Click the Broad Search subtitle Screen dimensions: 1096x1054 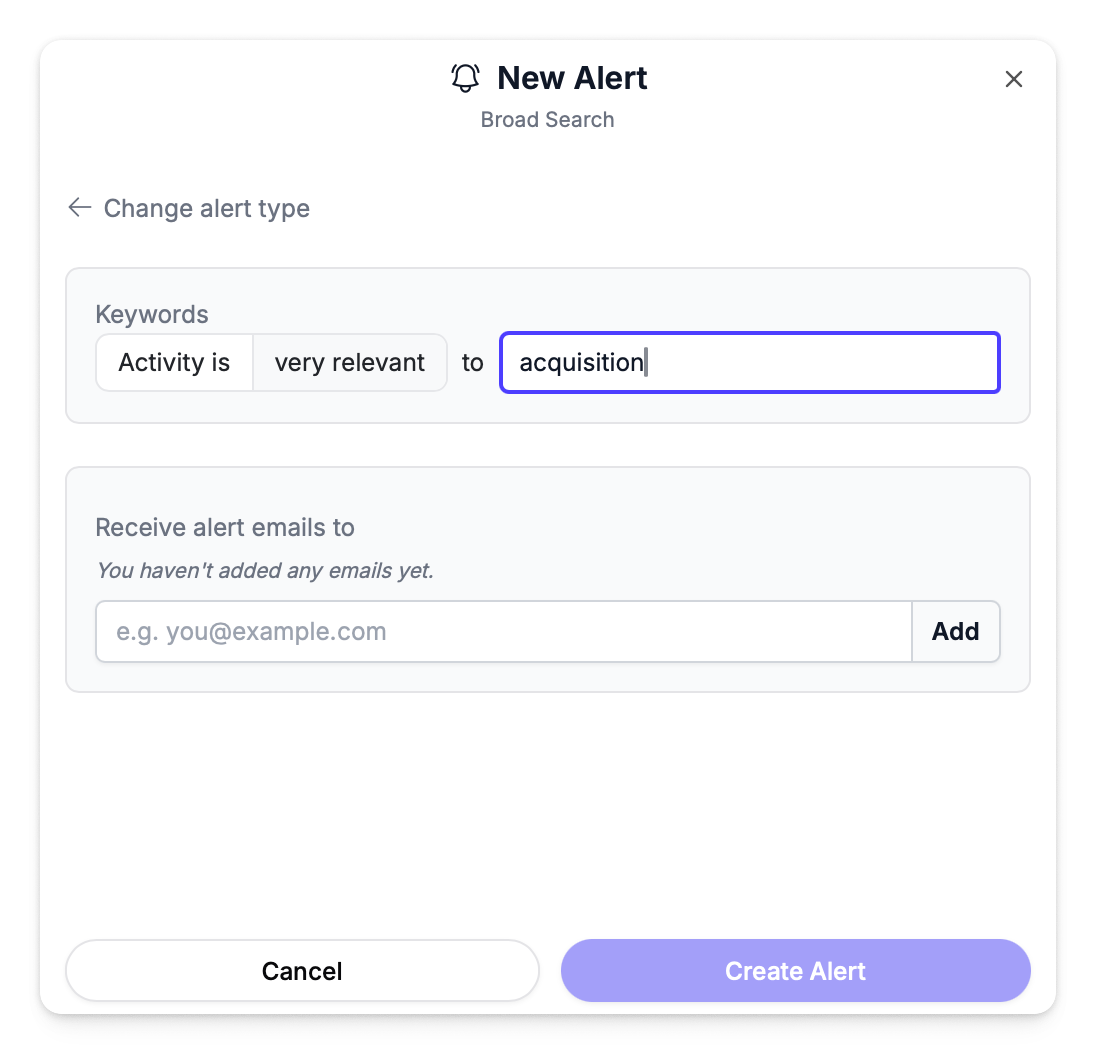[x=547, y=120]
